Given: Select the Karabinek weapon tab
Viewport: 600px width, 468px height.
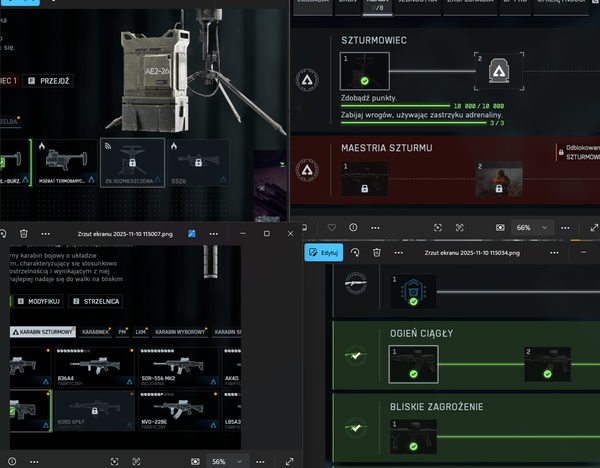Looking at the screenshot, I should (96, 332).
